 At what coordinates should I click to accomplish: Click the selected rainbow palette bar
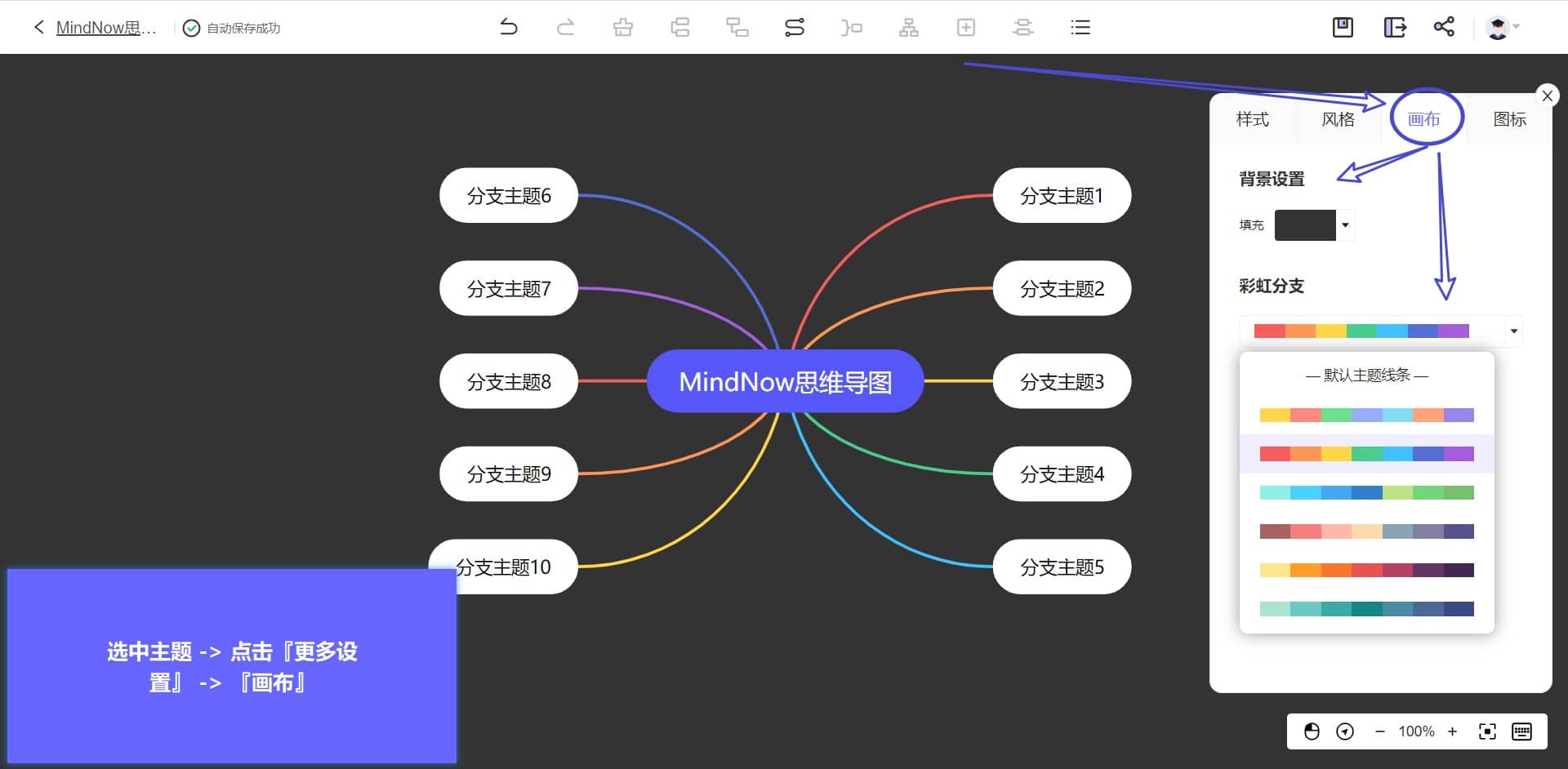pyautogui.click(x=1361, y=331)
